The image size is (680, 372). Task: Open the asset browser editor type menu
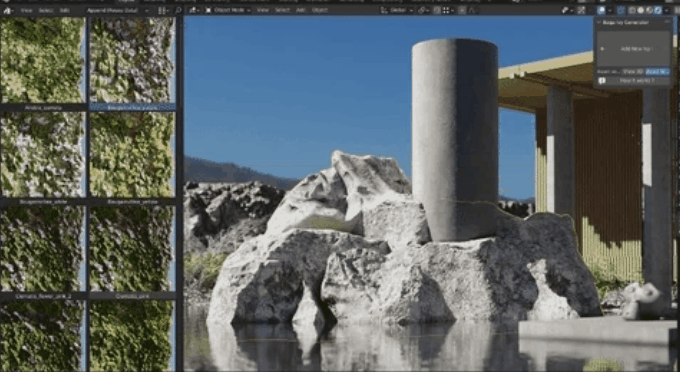point(9,10)
